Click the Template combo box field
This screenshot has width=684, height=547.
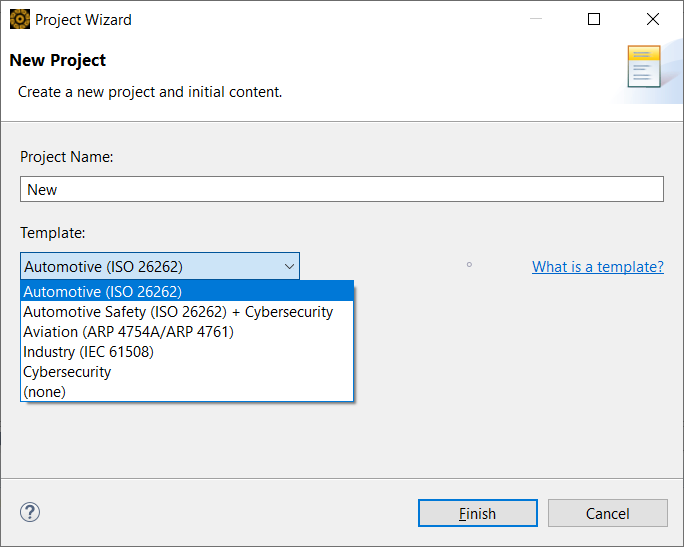[150, 266]
